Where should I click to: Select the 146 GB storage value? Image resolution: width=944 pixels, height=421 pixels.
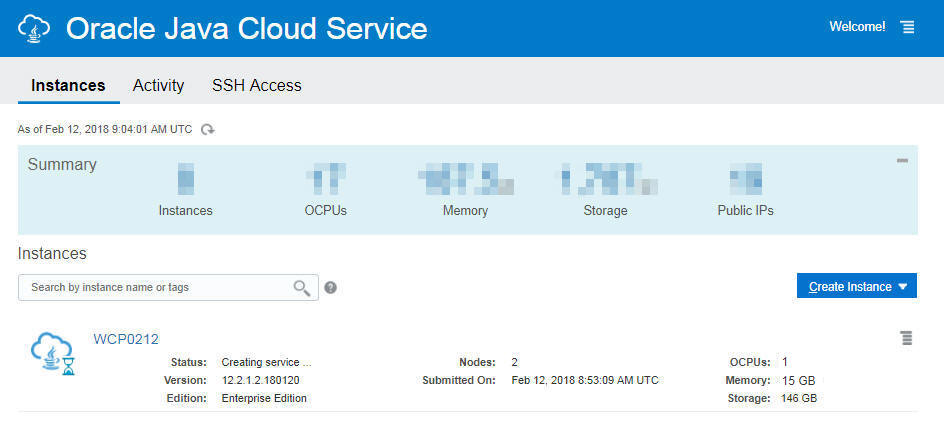click(799, 399)
